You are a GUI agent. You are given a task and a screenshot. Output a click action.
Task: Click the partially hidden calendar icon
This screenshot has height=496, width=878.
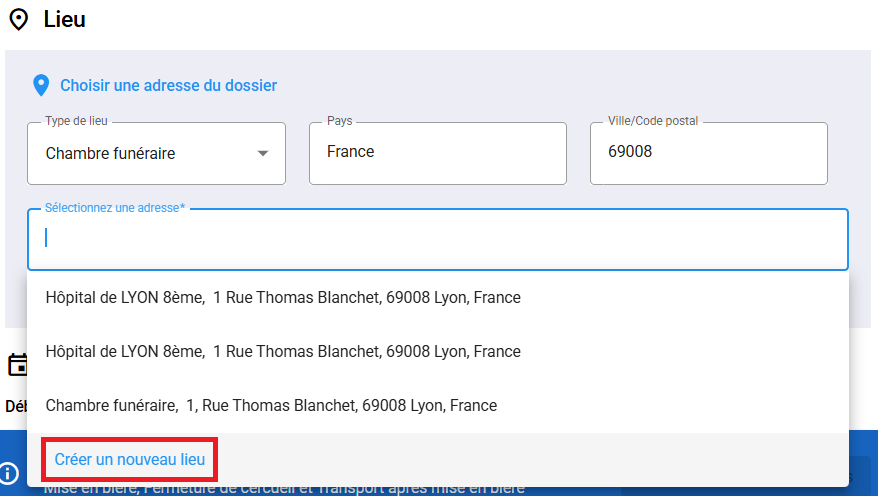16,364
